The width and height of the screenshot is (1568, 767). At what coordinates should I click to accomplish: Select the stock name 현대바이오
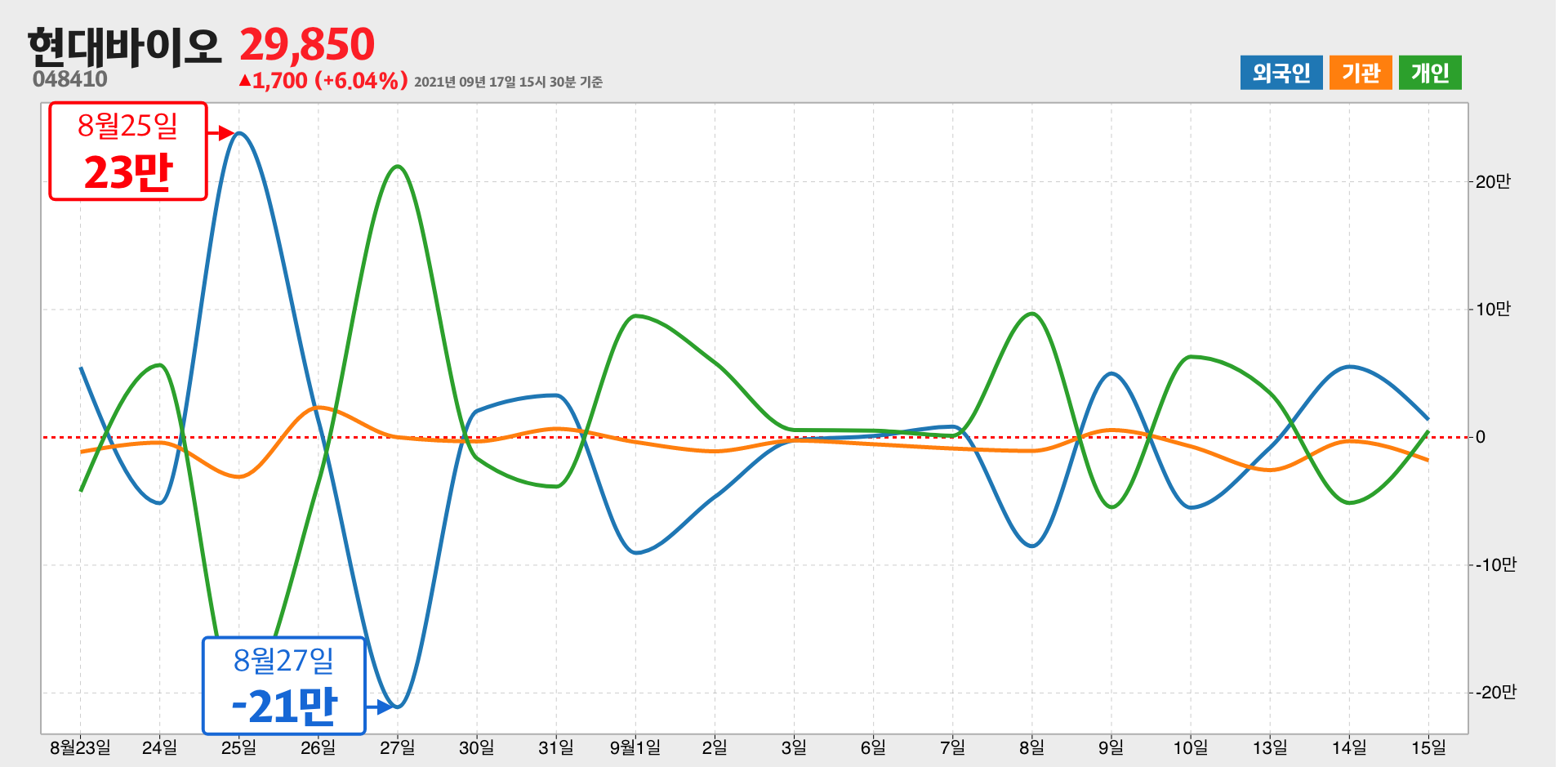[125, 47]
